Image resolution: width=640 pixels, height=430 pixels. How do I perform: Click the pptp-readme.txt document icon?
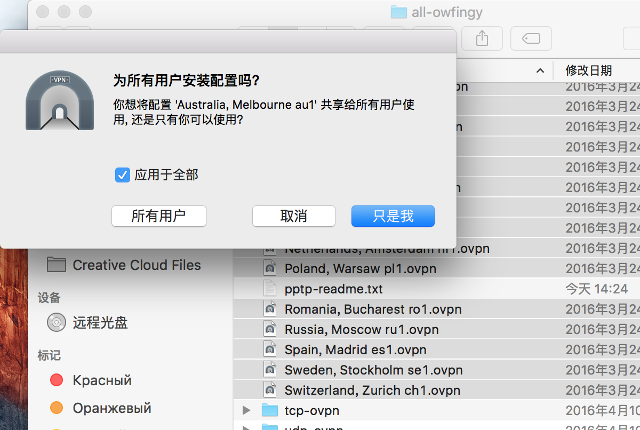tap(270, 288)
